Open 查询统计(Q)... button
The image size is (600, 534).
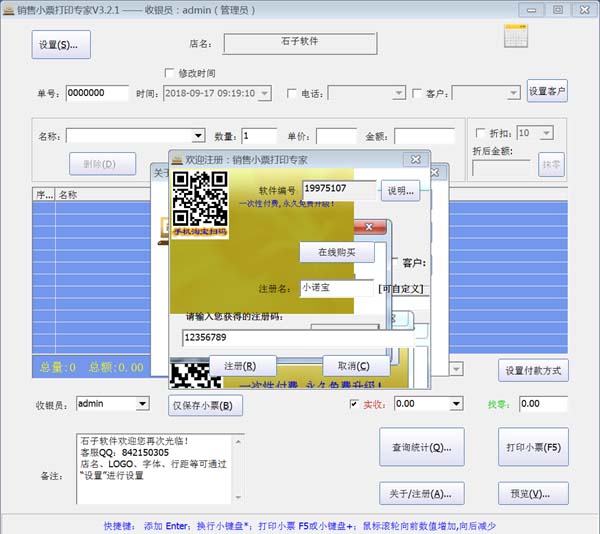(422, 447)
